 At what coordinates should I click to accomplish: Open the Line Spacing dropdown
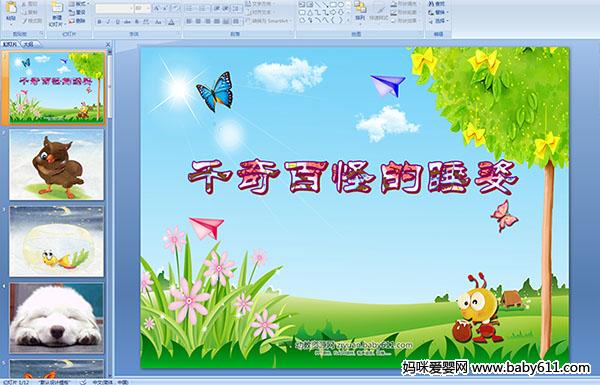click(x=236, y=8)
